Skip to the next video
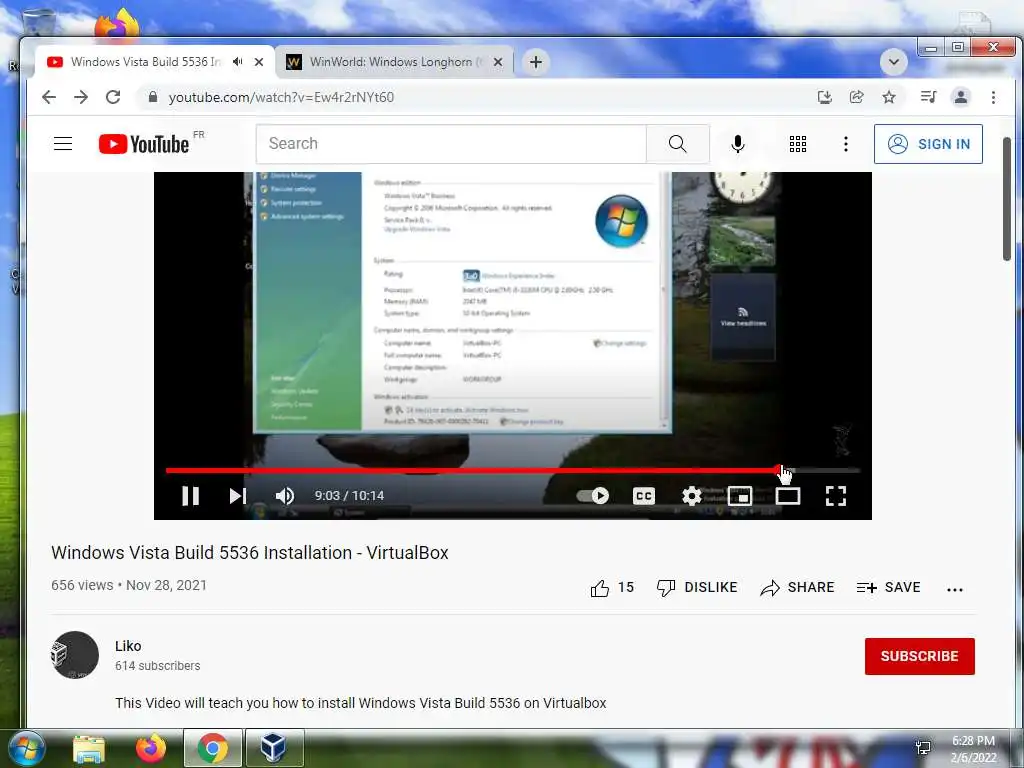Image resolution: width=1024 pixels, height=768 pixels. pos(238,496)
